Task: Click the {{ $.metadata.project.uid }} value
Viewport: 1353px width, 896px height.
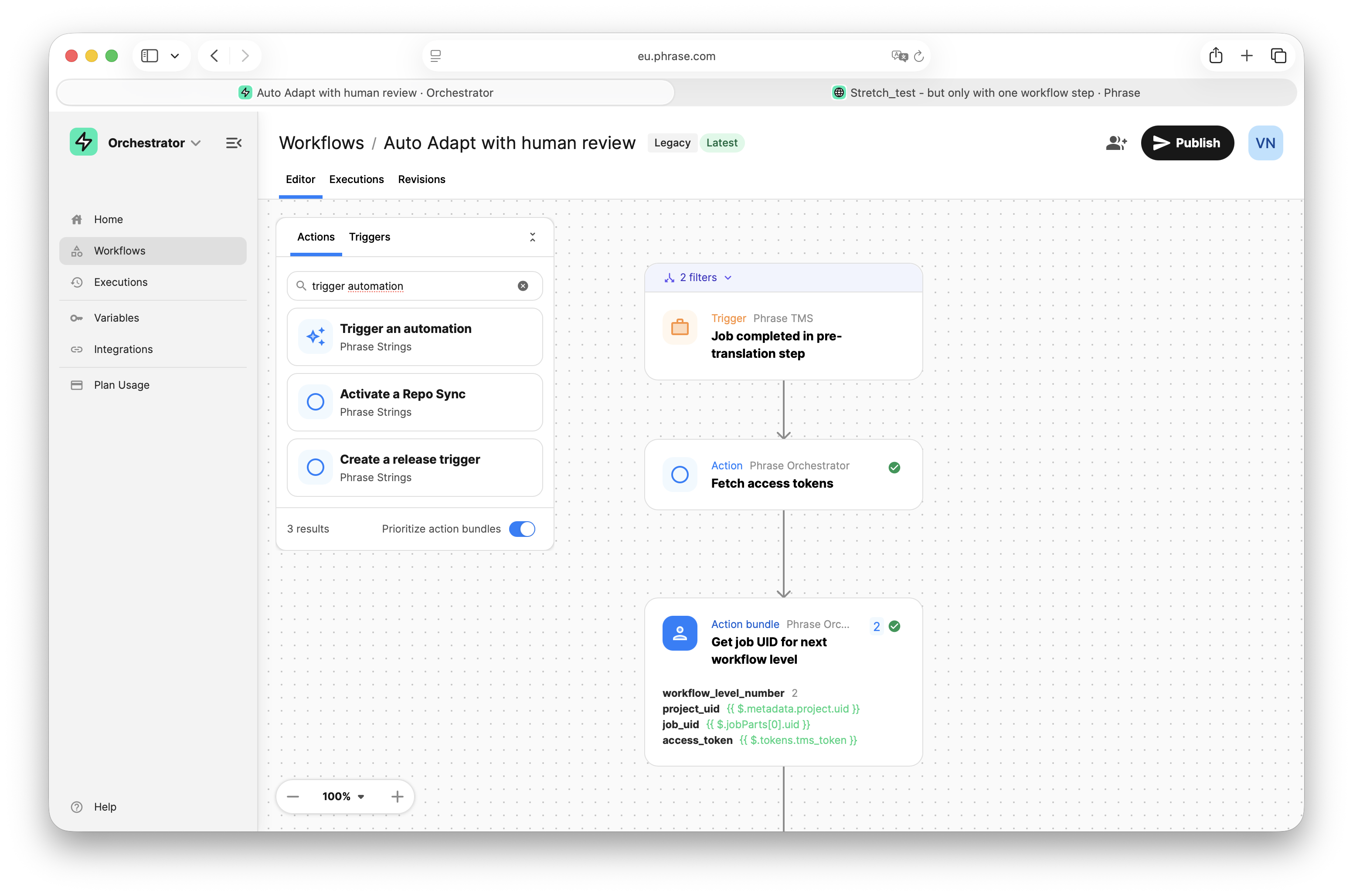Action: click(x=793, y=709)
